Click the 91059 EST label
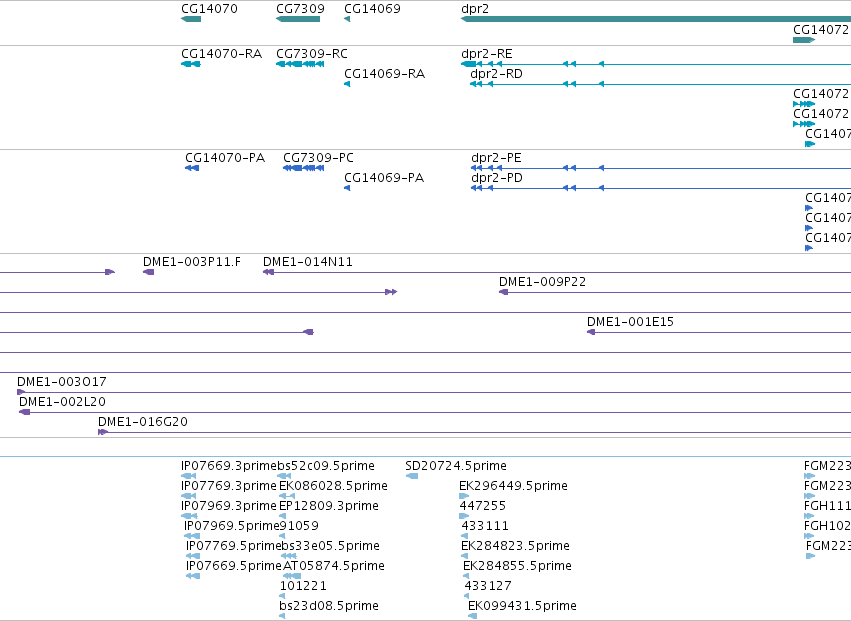This screenshot has height=621, width=851. tap(299, 527)
